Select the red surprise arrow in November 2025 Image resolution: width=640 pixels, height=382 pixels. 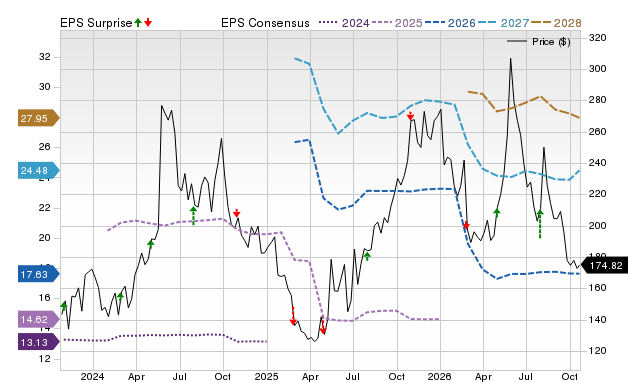point(410,116)
